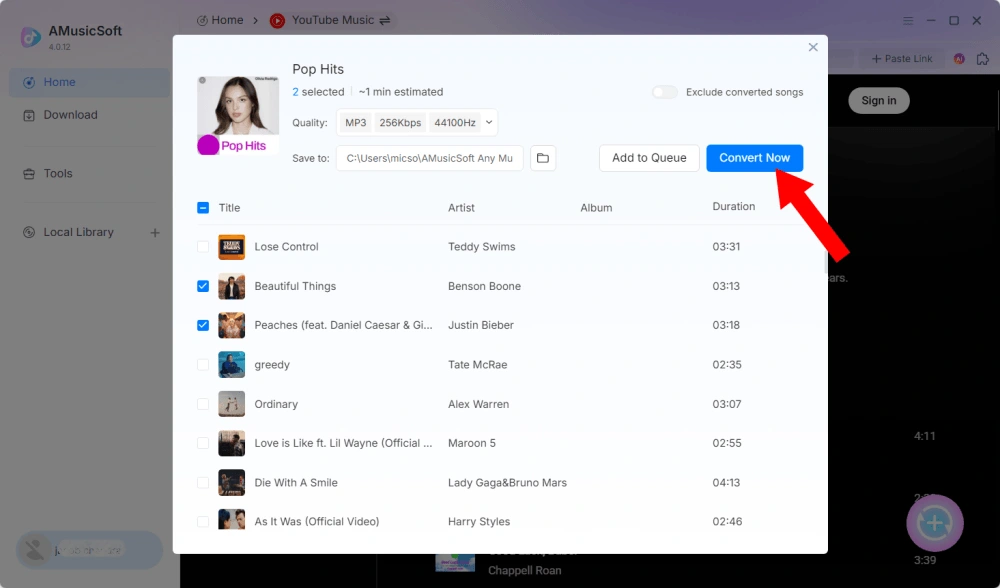Viewport: 1000px width, 588px height.
Task: Check the As It Was checkbox
Action: point(203,522)
